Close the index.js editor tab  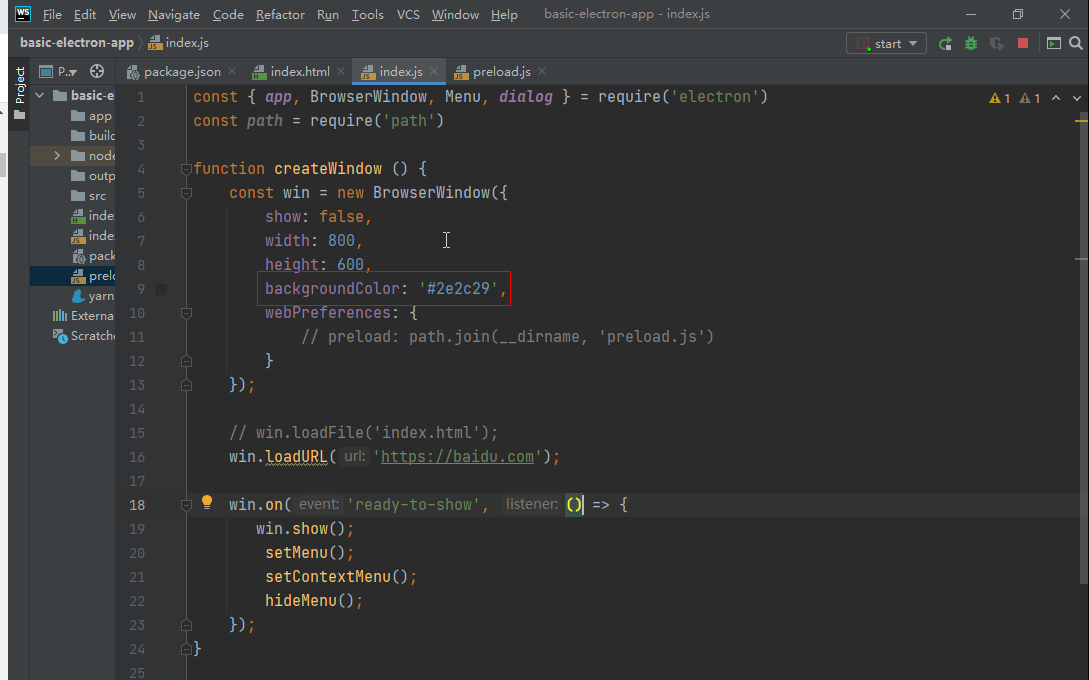point(434,72)
